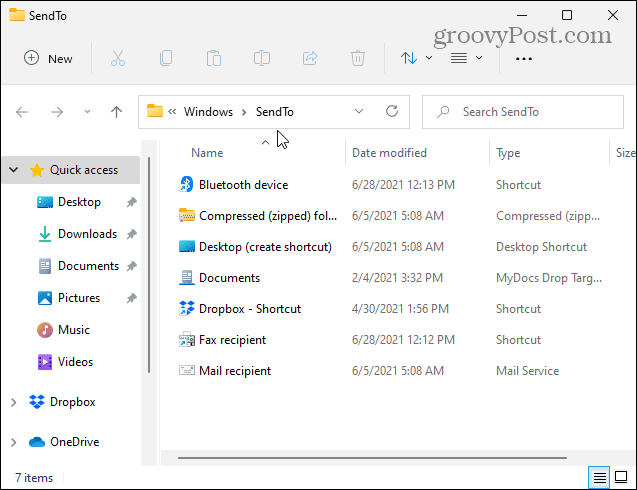This screenshot has width=637, height=490.
Task: Expand the Dropbox tree node
Action: 13,402
